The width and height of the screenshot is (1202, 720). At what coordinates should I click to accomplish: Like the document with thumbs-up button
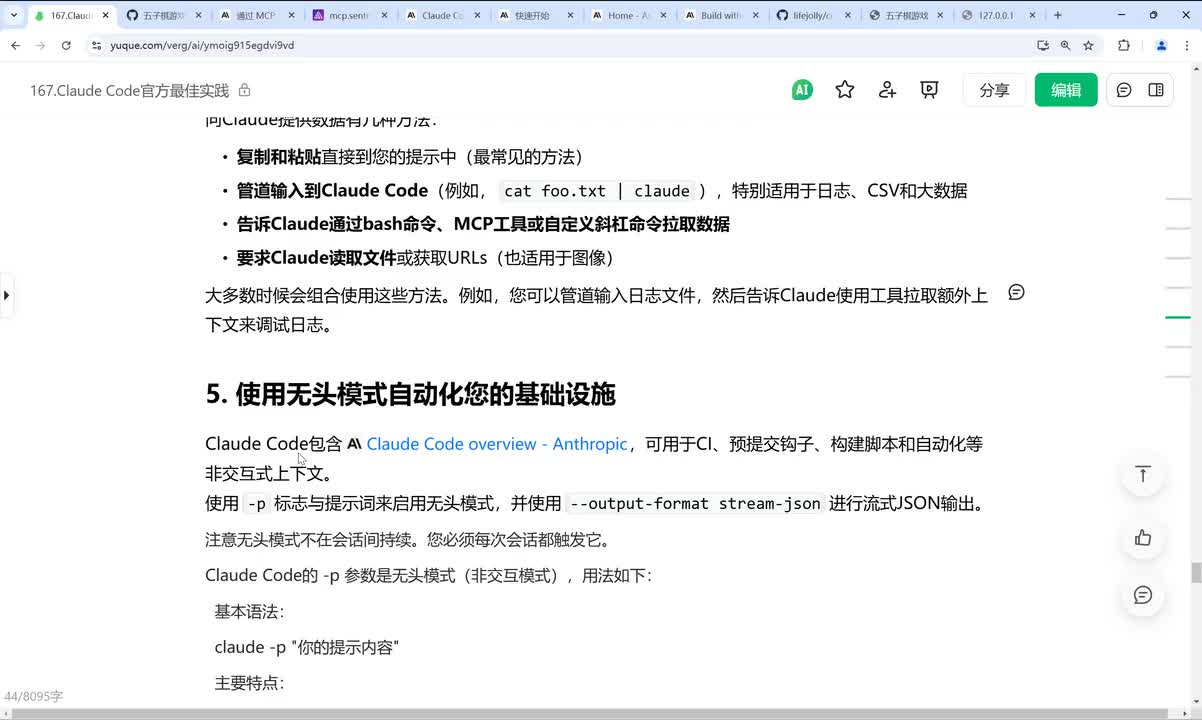1143,538
